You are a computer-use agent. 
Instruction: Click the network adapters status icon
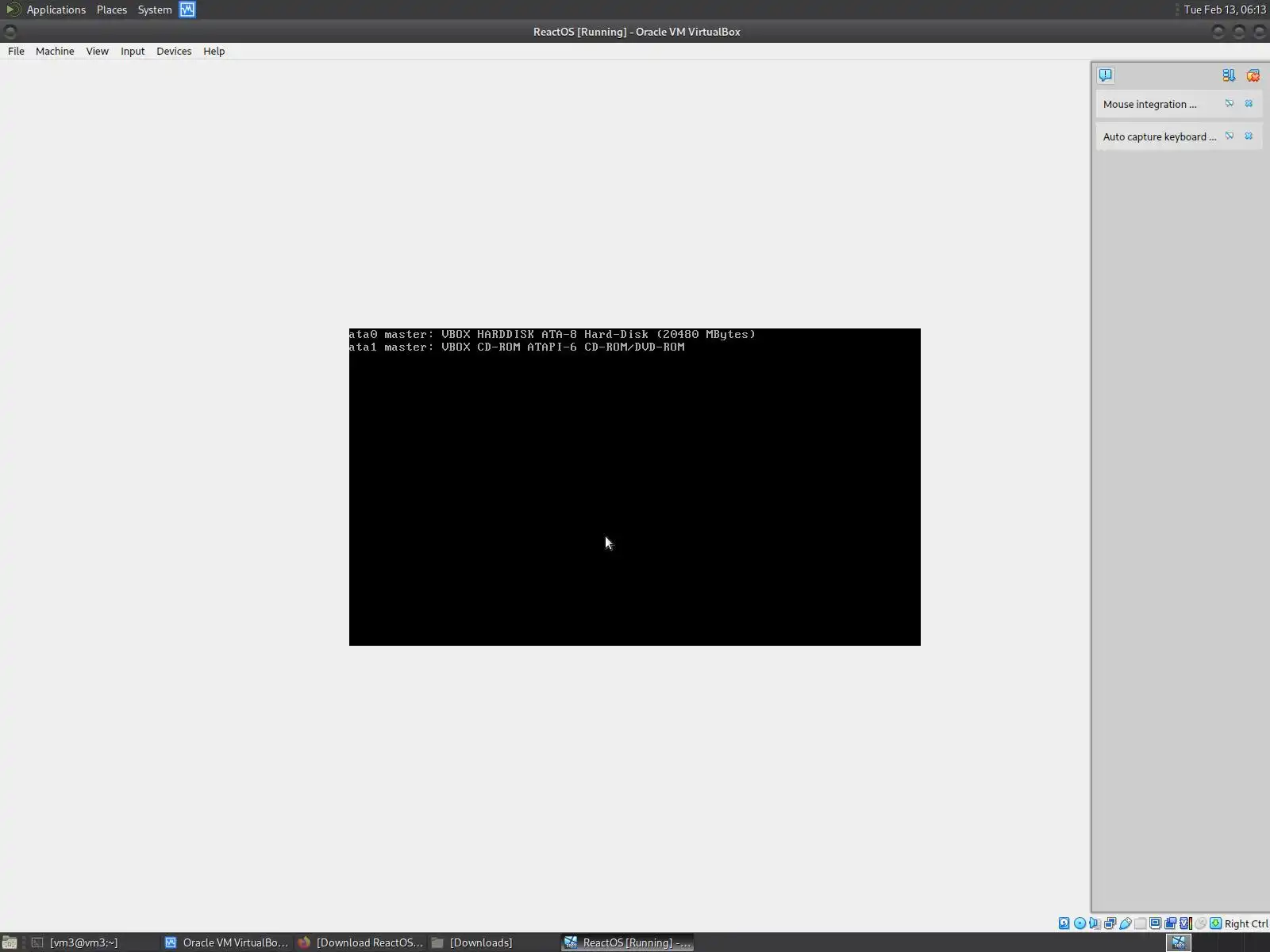click(x=1110, y=923)
